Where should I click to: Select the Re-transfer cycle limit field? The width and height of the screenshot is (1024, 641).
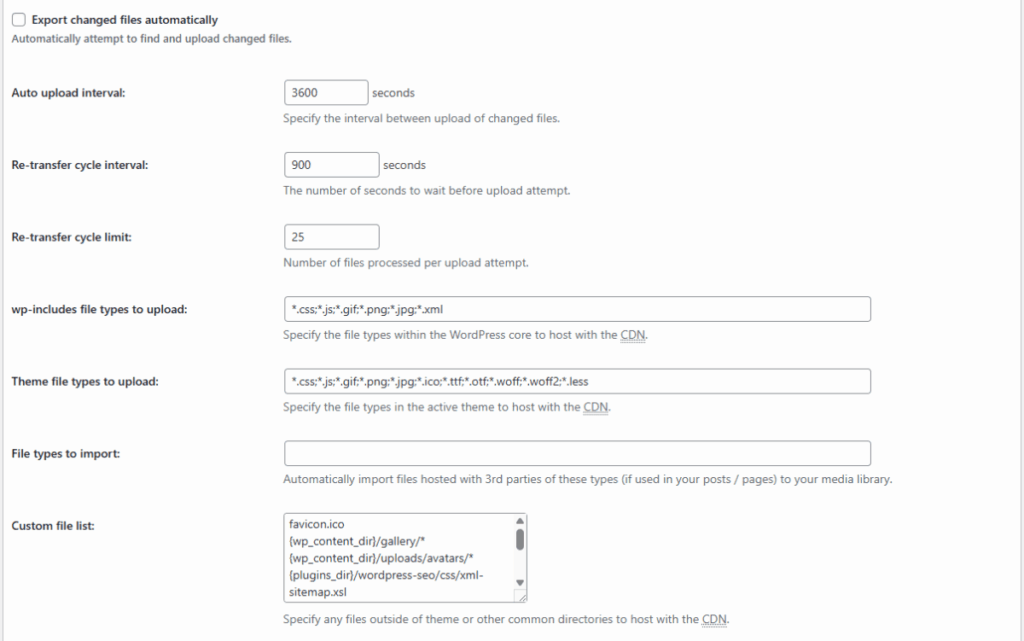click(331, 237)
